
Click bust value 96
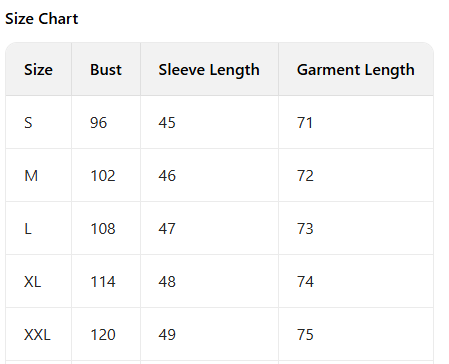98,123
